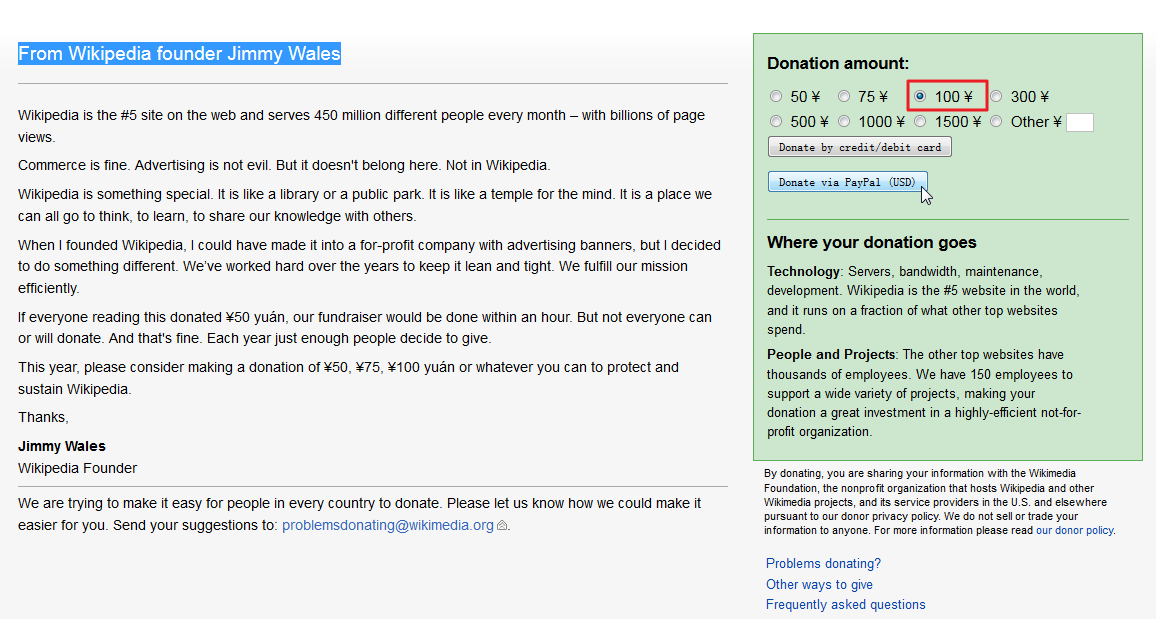
Task: Click the bold Jimmy Wales signature
Action: (x=62, y=447)
